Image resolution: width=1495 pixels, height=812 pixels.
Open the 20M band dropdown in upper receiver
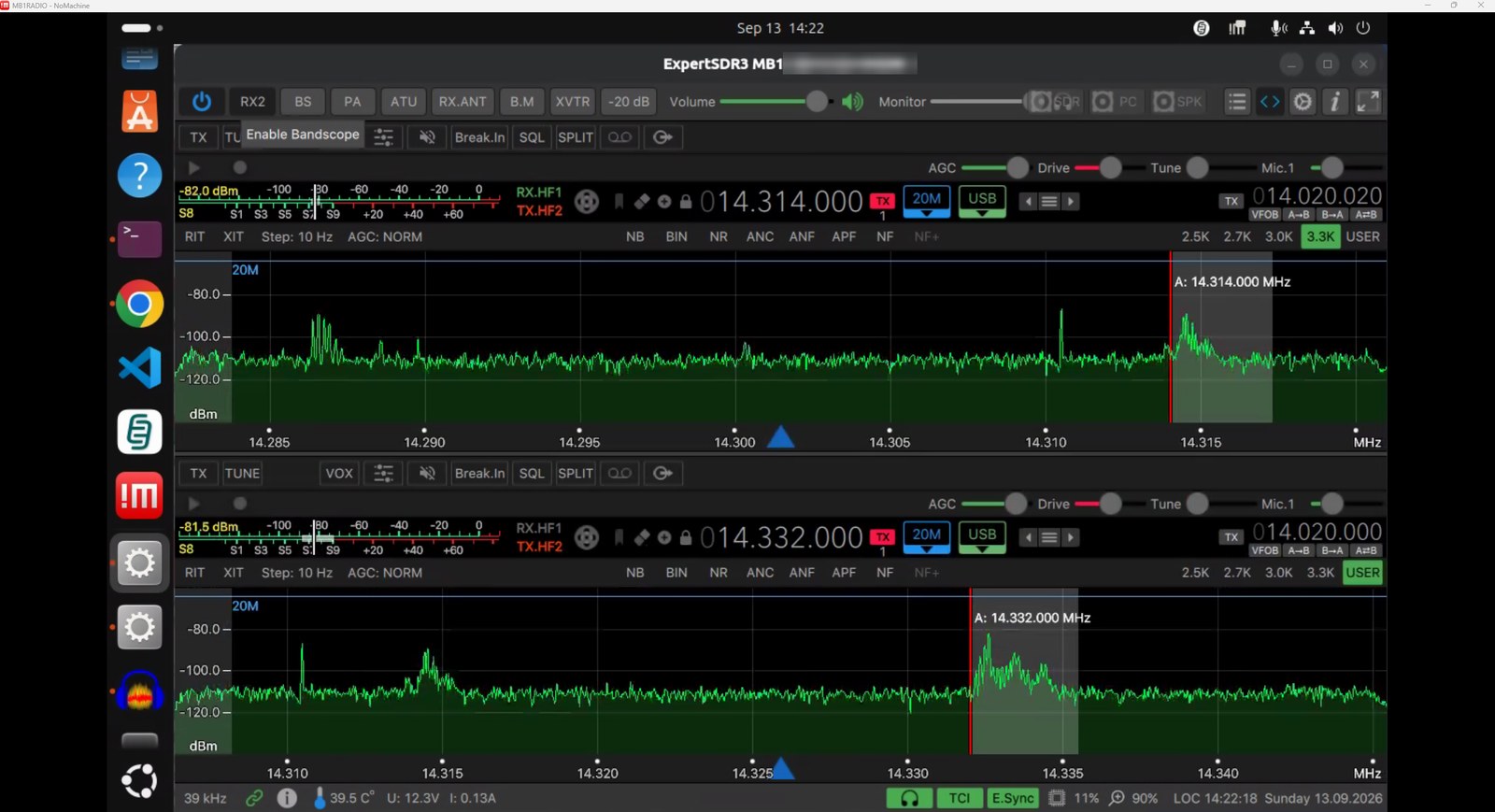927,201
